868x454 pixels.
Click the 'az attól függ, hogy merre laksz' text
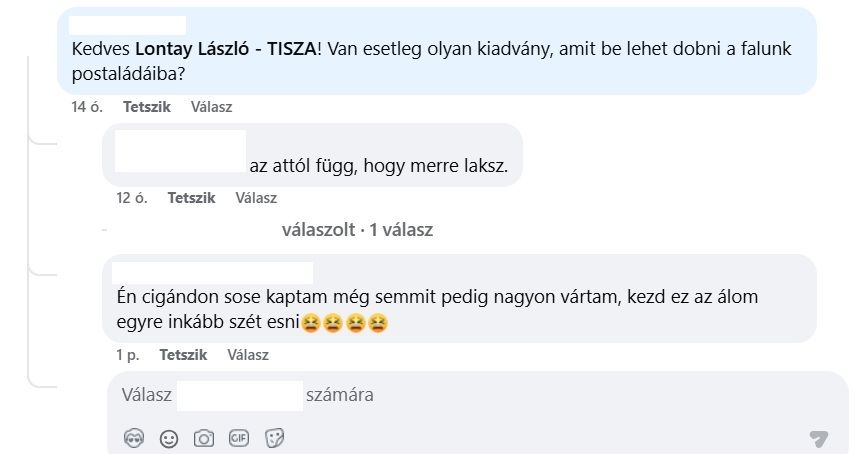[378, 166]
